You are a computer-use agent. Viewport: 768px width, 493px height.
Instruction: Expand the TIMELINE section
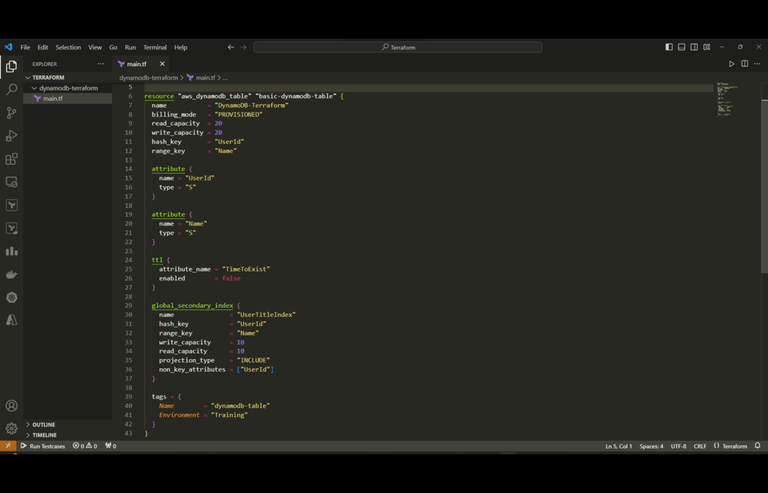pos(44,435)
